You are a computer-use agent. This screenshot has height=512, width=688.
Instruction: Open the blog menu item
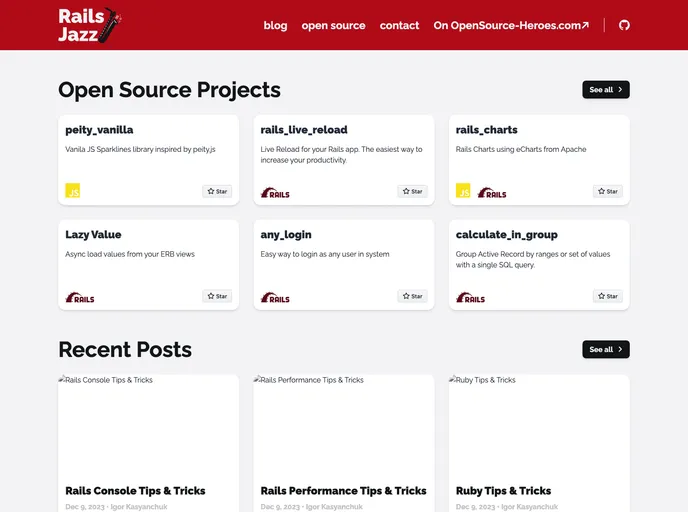point(275,25)
